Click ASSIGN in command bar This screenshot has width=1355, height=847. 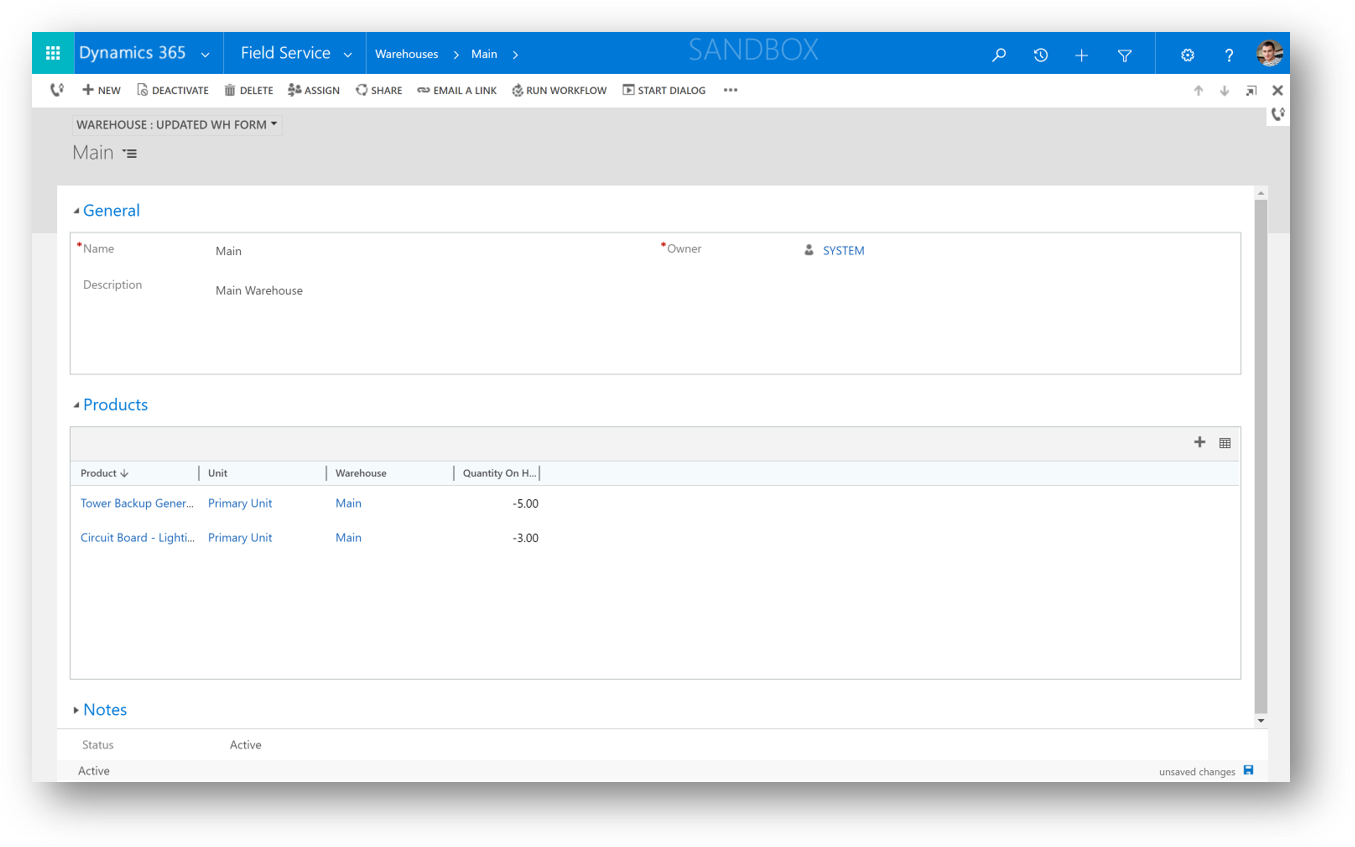tap(314, 90)
